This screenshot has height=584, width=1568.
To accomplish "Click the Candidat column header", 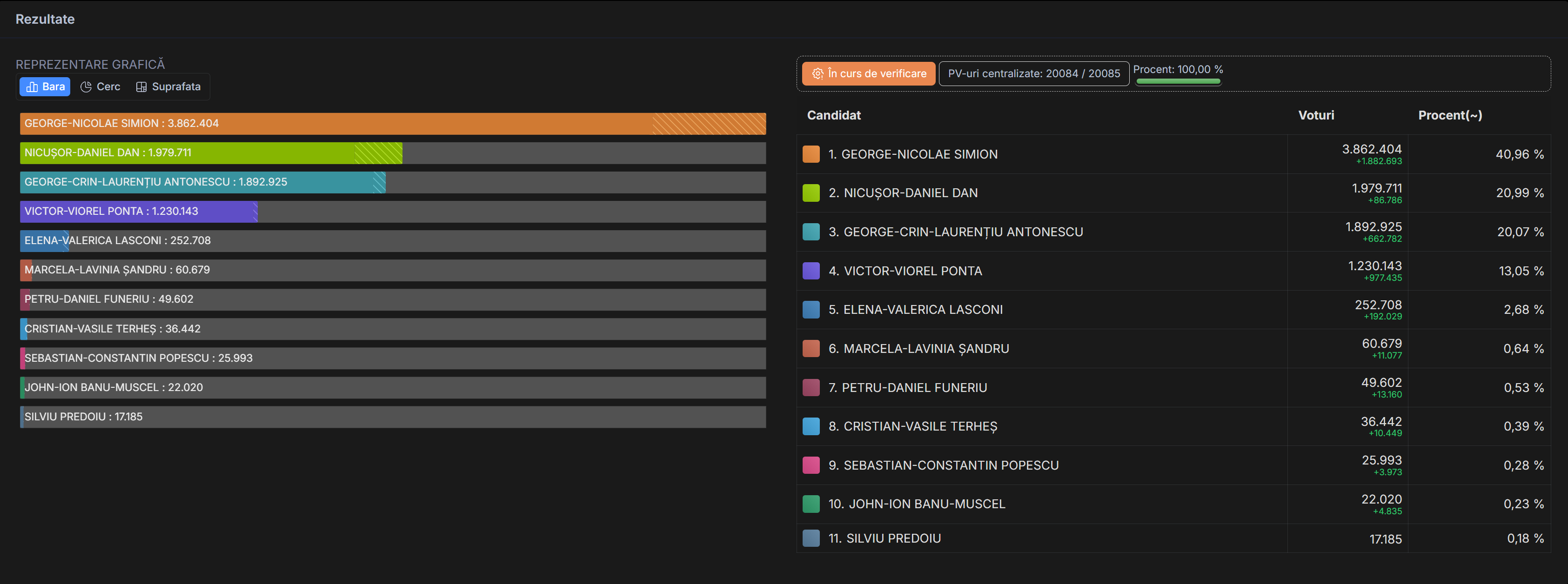I will tap(833, 115).
